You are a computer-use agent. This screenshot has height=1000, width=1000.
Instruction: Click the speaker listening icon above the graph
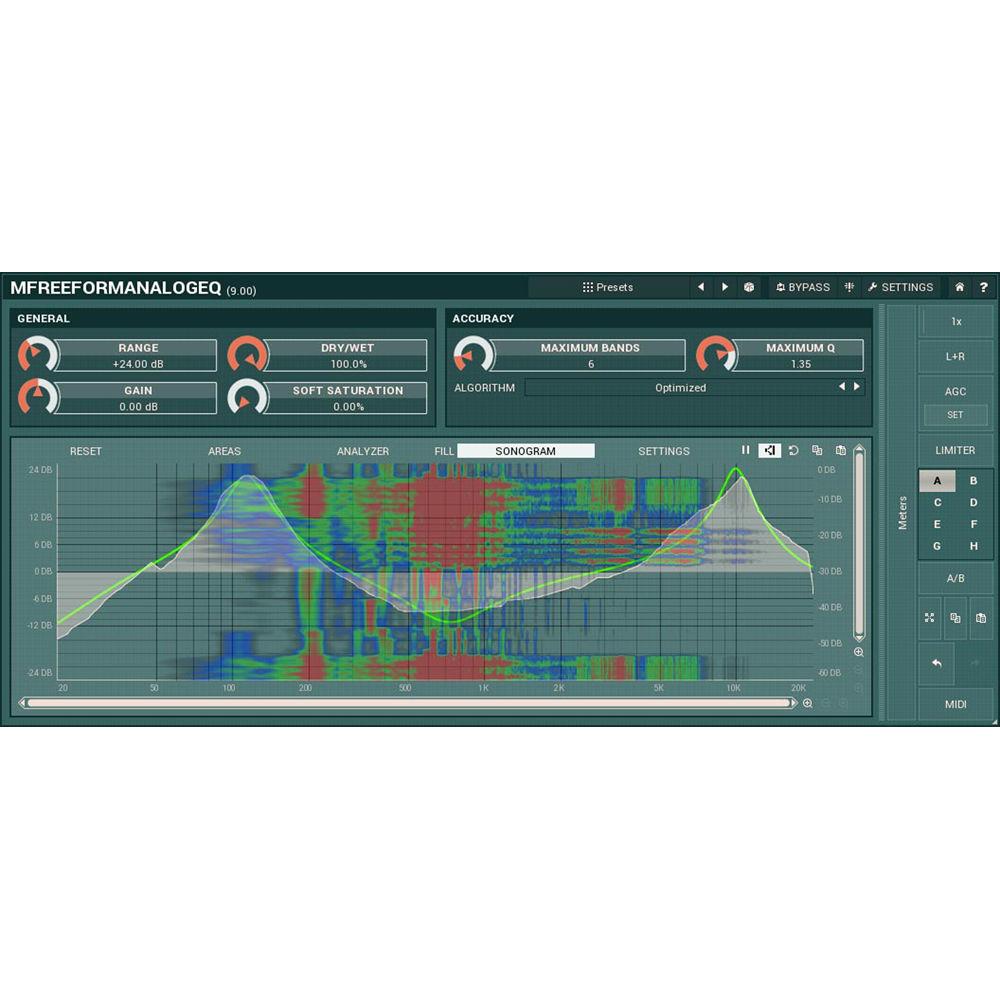[x=769, y=451]
